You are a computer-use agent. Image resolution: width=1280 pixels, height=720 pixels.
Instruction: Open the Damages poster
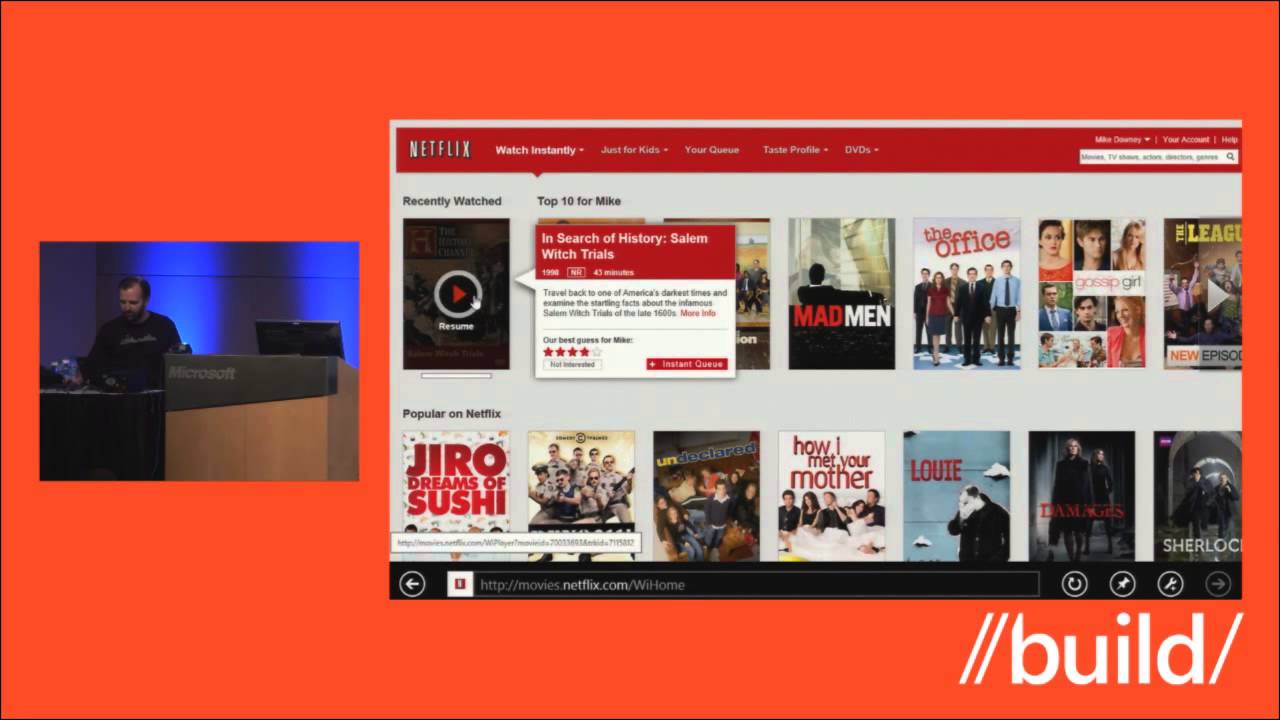[1082, 496]
